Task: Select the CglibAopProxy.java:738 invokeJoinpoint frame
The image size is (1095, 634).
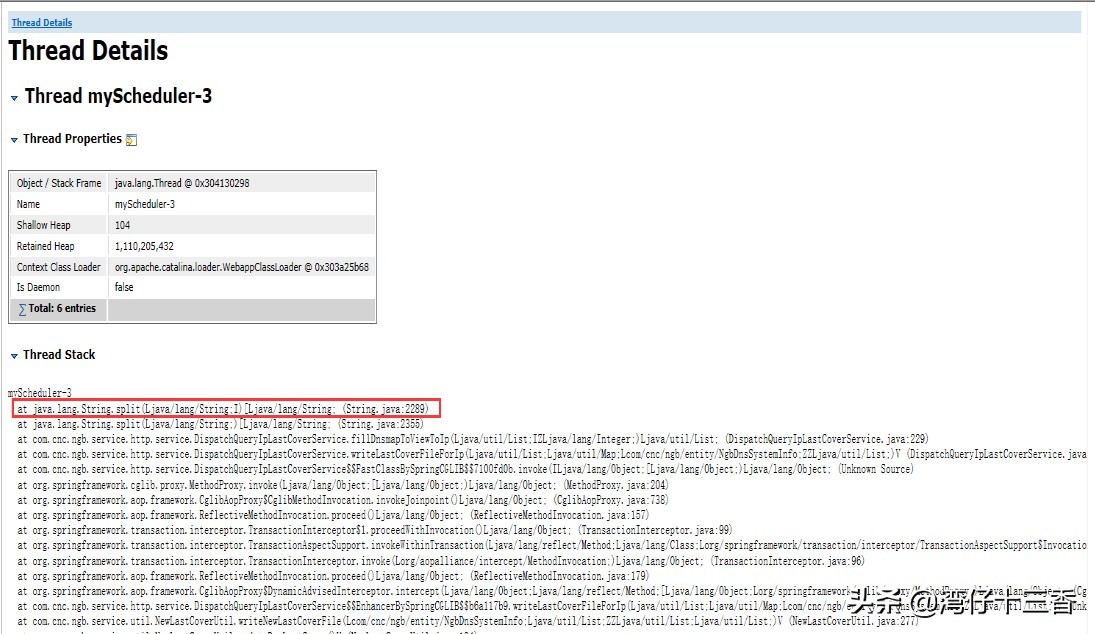Action: point(343,500)
